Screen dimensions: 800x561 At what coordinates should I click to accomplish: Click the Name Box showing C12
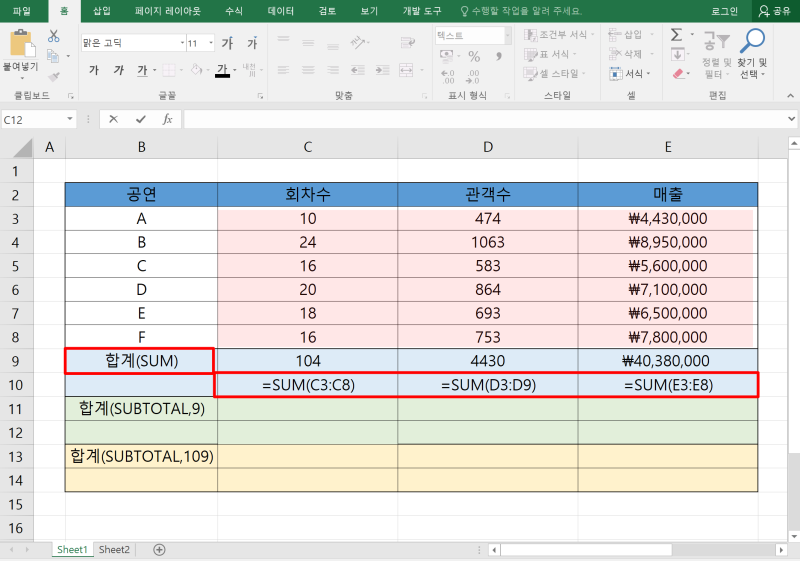pyautogui.click(x=38, y=119)
